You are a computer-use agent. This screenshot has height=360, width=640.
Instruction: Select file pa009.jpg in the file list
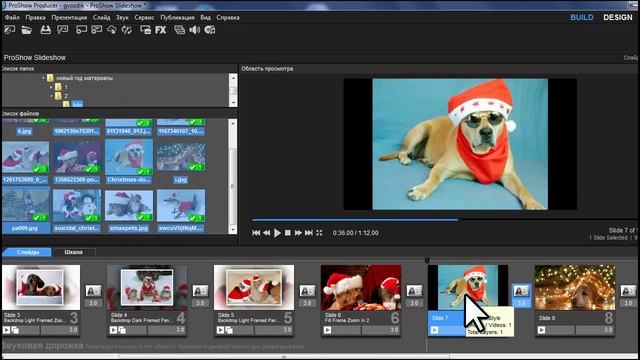tap(25, 211)
